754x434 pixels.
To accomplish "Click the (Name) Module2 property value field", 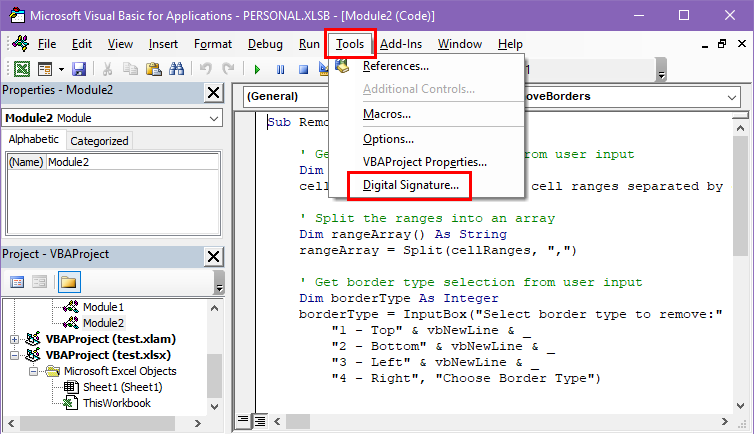I will pos(133,162).
